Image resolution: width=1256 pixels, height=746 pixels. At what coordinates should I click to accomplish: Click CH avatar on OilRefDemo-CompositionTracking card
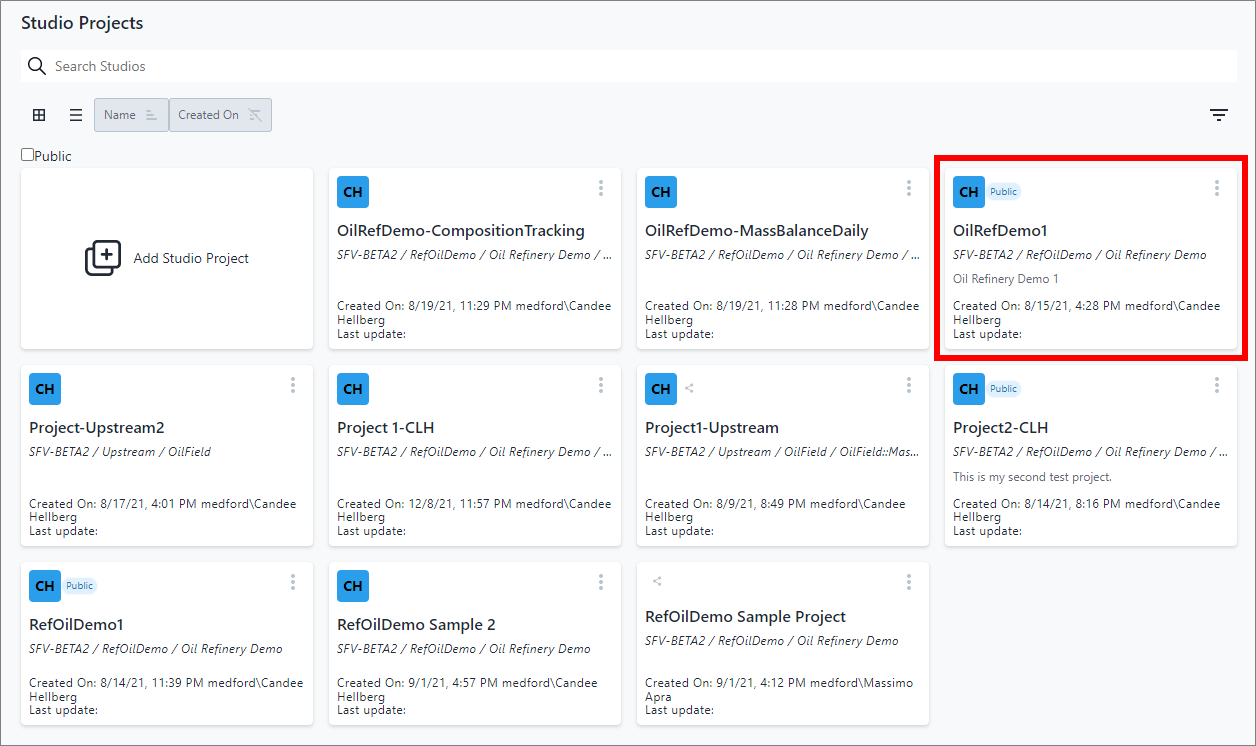pos(353,192)
